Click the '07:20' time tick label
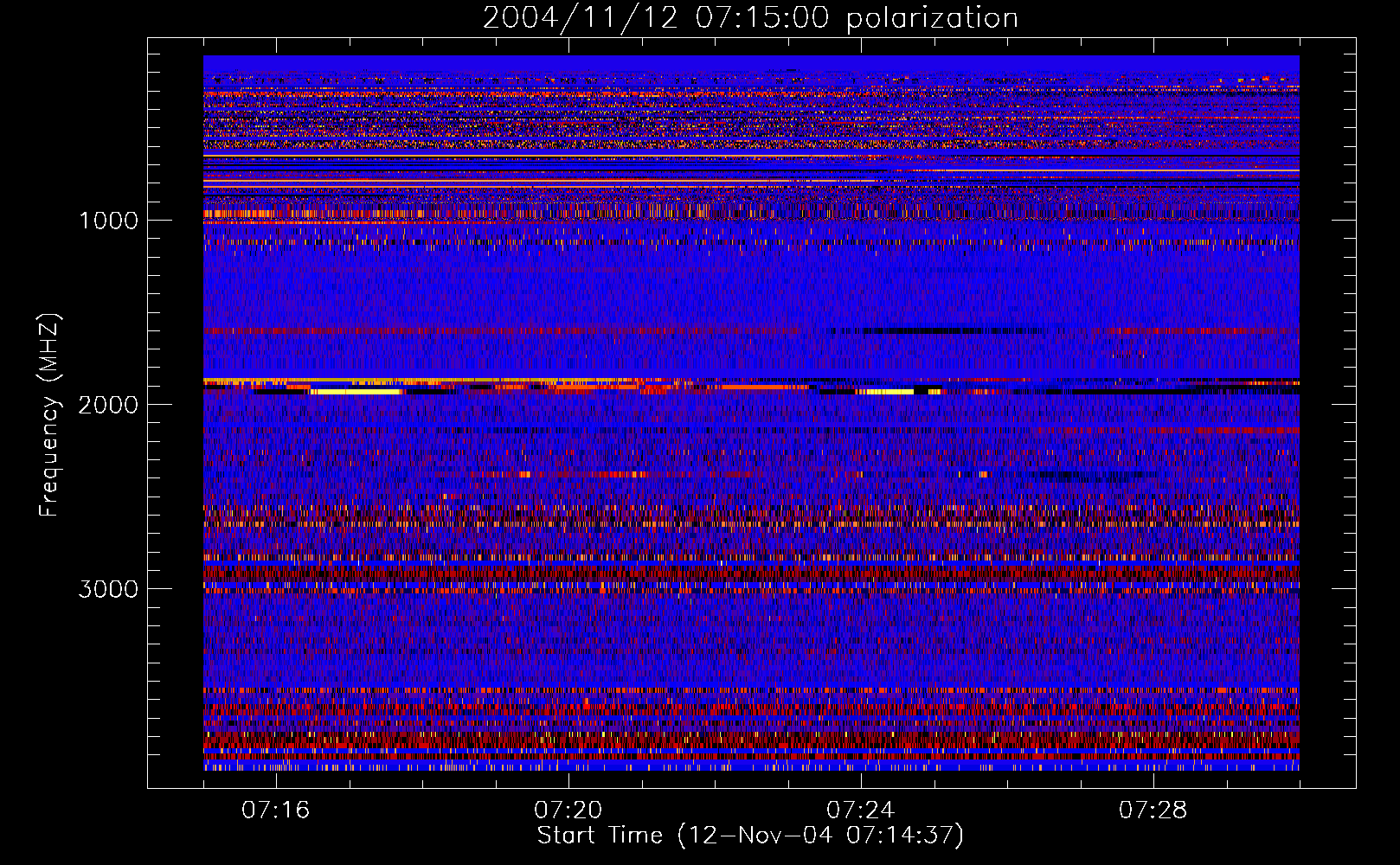The height and width of the screenshot is (865, 1400). tap(568, 810)
